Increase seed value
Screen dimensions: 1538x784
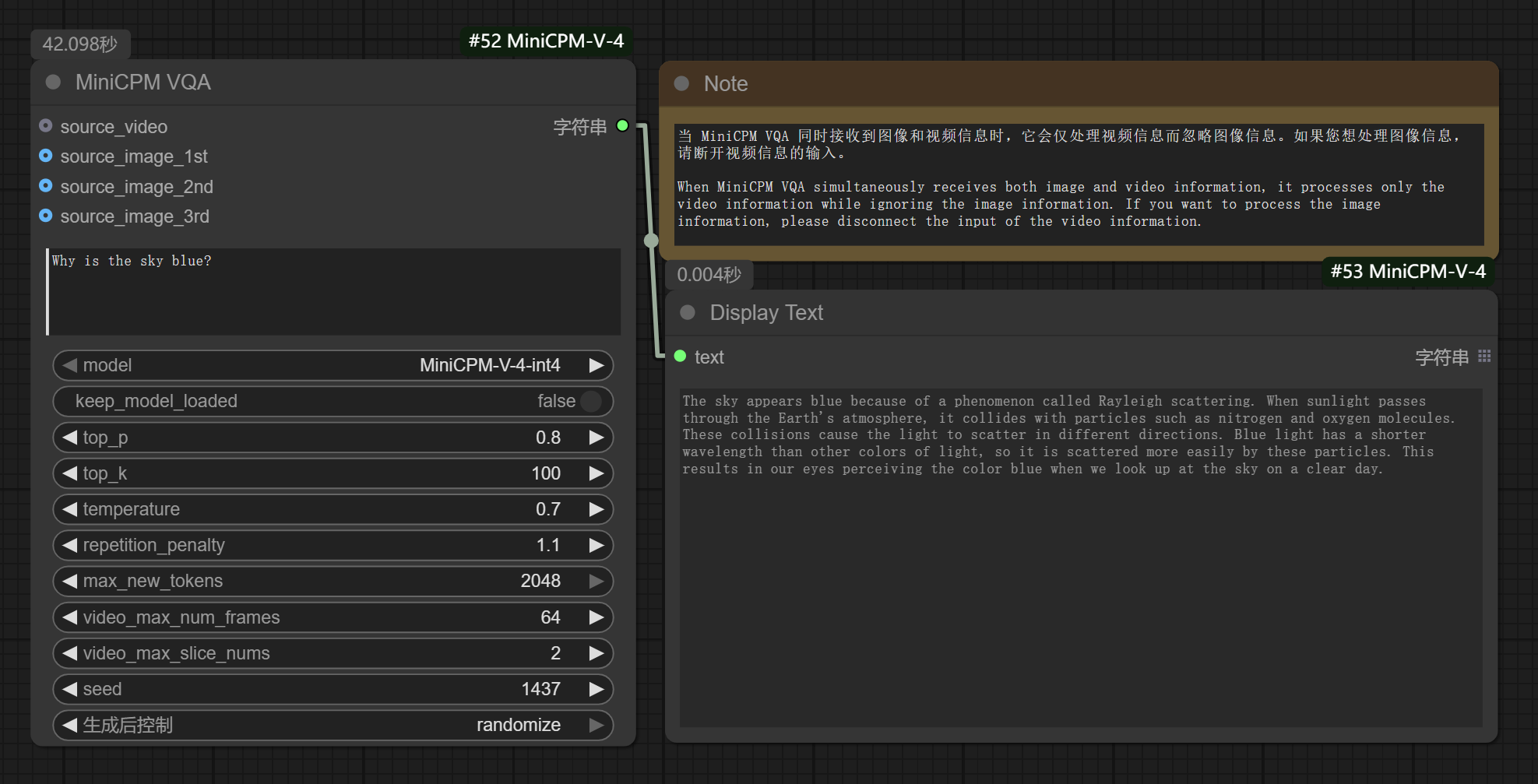click(x=597, y=689)
